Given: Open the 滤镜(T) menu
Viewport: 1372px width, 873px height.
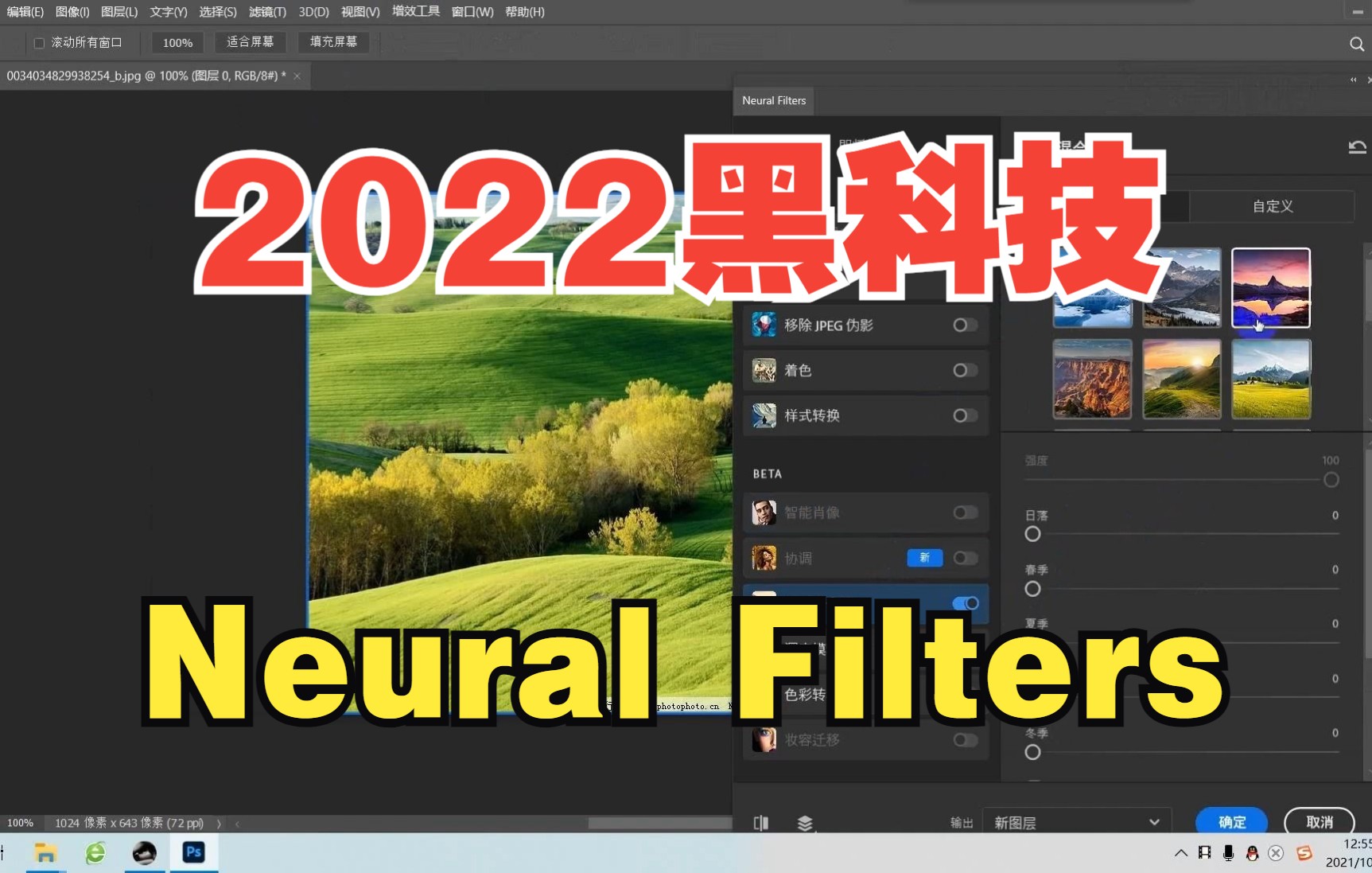Looking at the screenshot, I should point(267,12).
